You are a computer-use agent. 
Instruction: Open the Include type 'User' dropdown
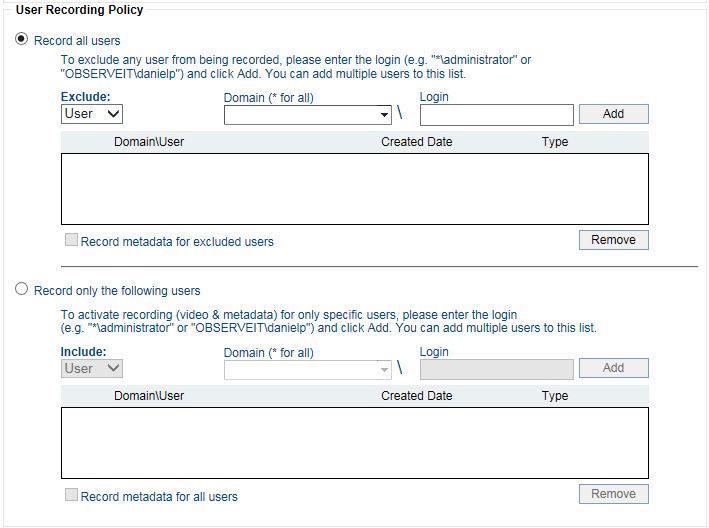pyautogui.click(x=92, y=368)
